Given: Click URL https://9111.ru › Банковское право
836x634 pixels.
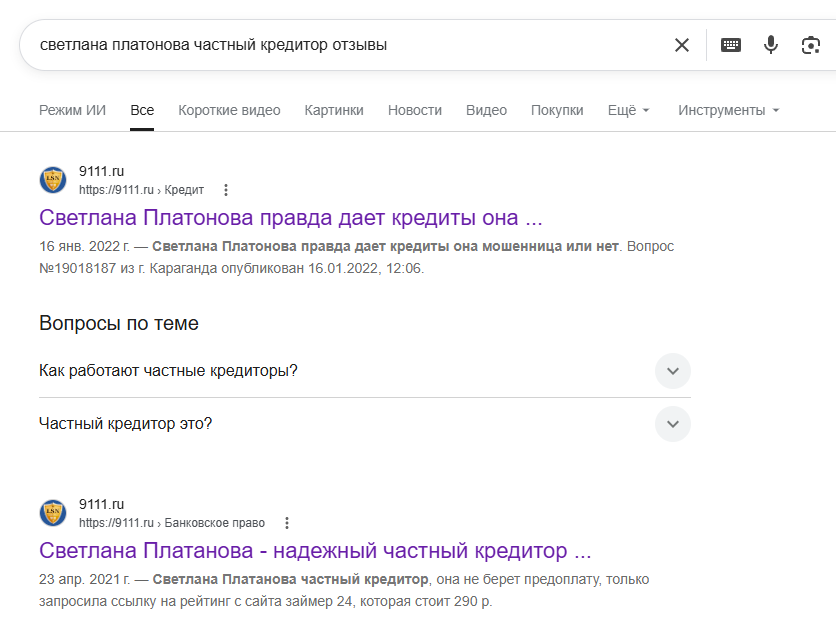Looking at the screenshot, I should tap(172, 523).
